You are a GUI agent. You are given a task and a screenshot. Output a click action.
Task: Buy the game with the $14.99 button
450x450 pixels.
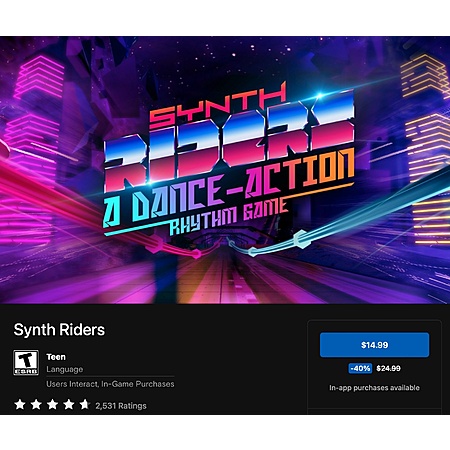(x=374, y=345)
